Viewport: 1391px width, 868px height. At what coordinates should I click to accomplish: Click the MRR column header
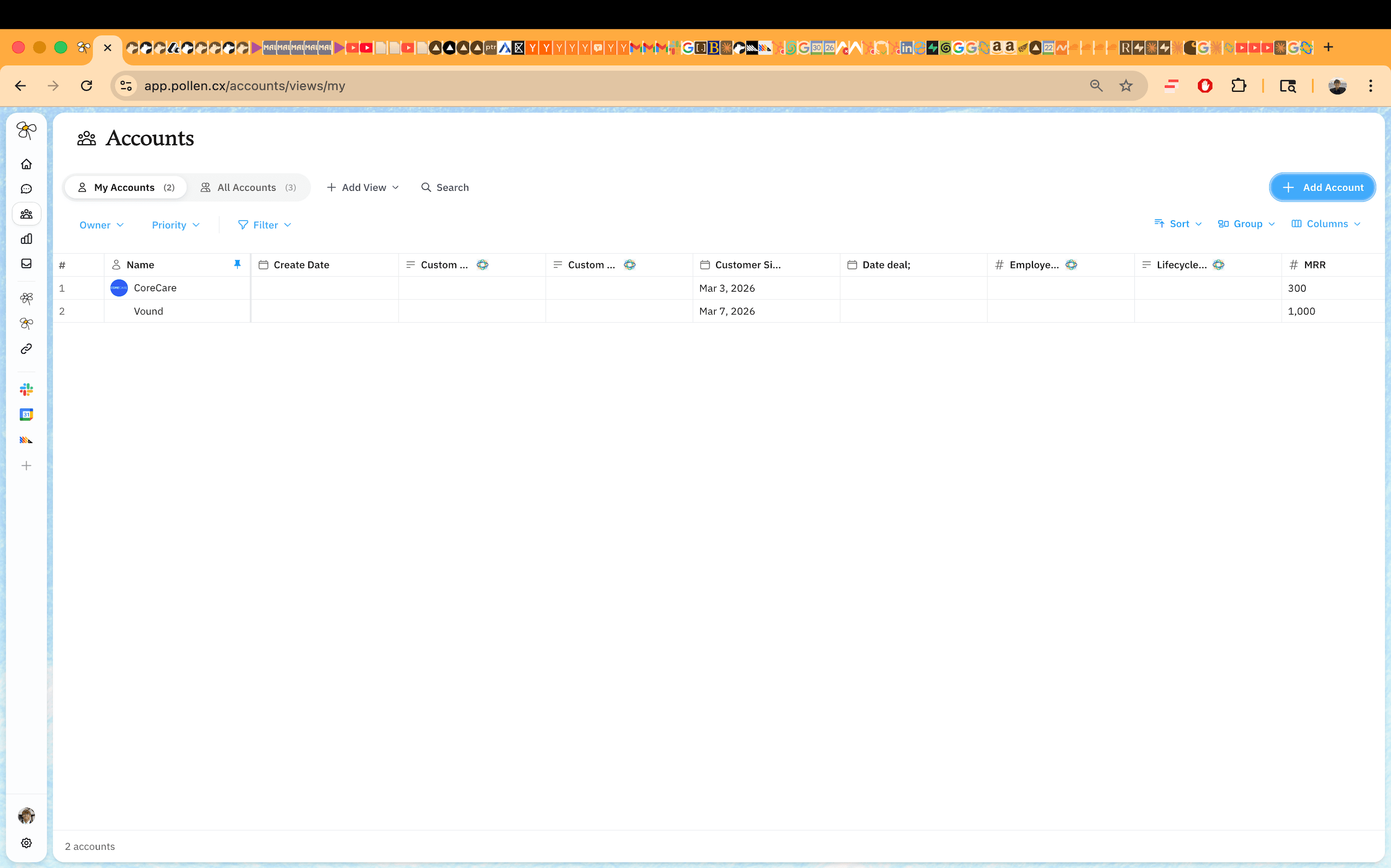pyautogui.click(x=1333, y=264)
